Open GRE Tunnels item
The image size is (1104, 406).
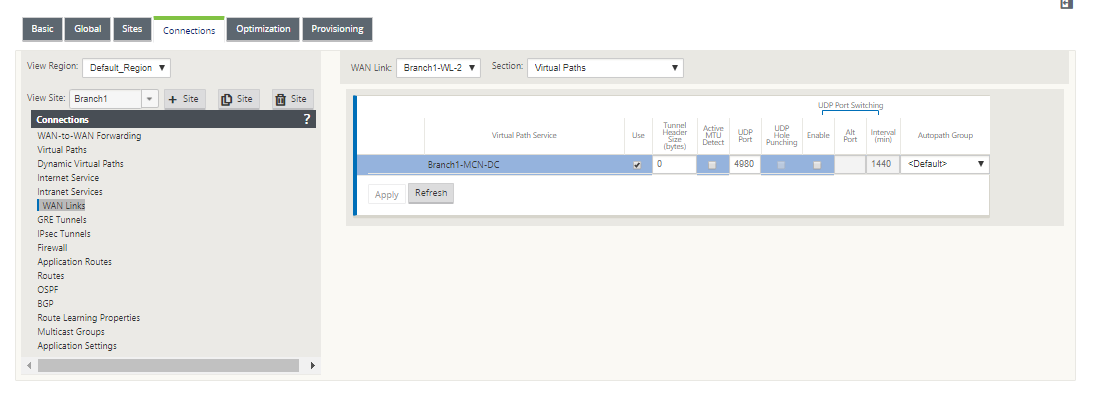(62, 220)
